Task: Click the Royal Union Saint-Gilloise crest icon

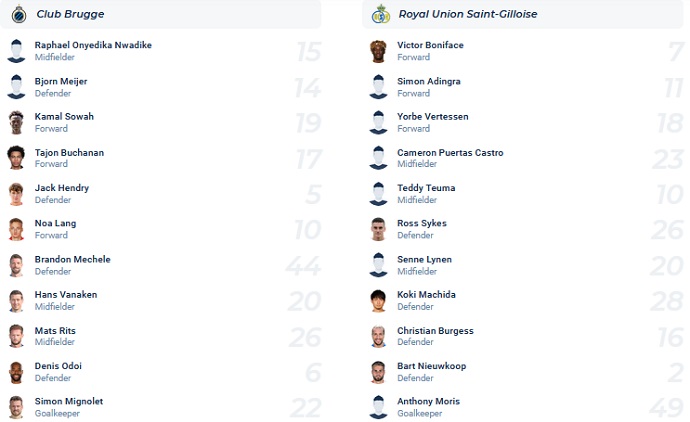Action: (x=379, y=14)
